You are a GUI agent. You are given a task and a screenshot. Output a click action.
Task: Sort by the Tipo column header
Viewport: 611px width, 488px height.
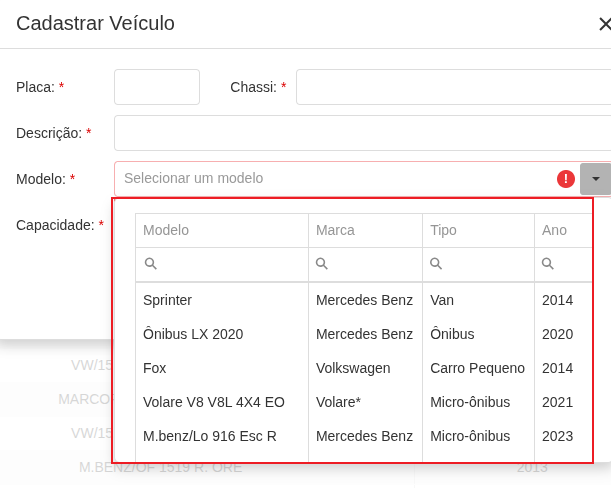[x=478, y=230]
